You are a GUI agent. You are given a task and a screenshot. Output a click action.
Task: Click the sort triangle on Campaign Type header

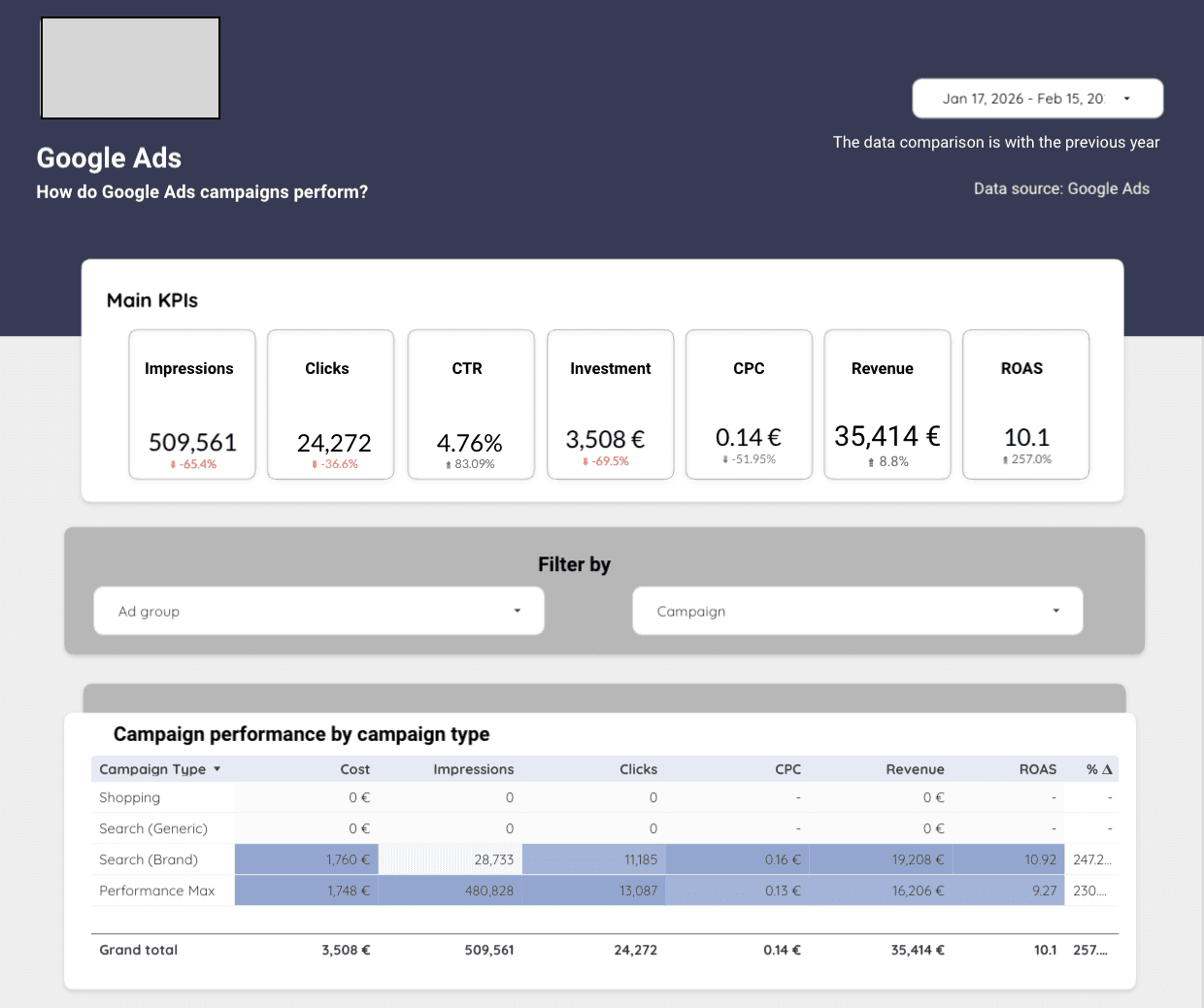click(218, 768)
